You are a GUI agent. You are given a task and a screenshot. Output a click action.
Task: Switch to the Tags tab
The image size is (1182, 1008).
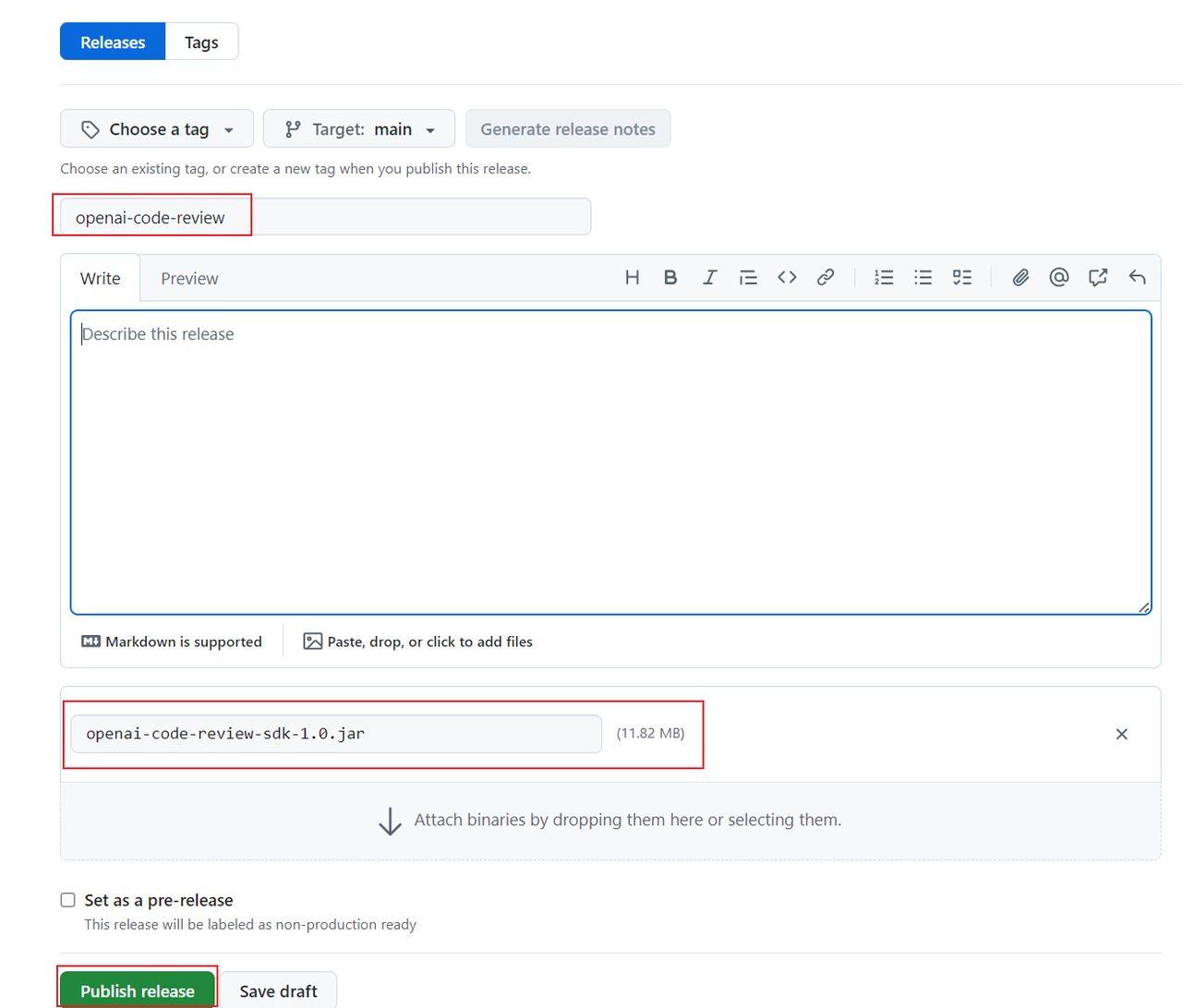(201, 42)
